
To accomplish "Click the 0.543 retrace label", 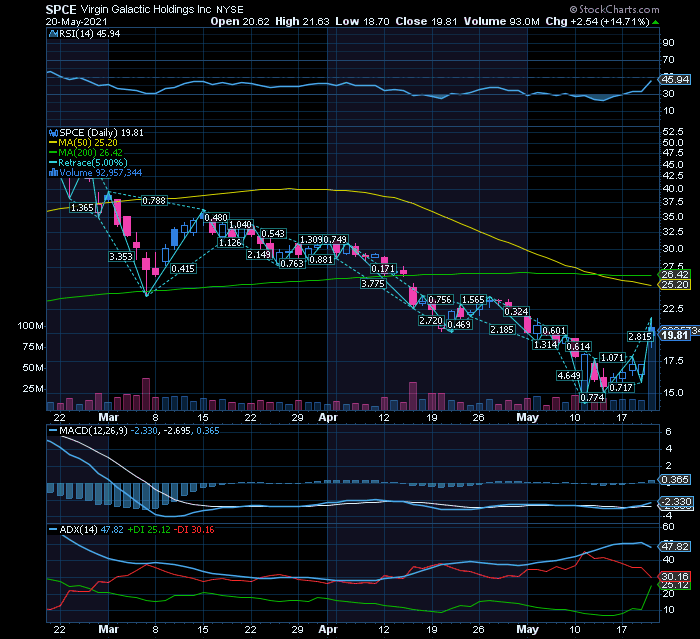I will coord(273,234).
